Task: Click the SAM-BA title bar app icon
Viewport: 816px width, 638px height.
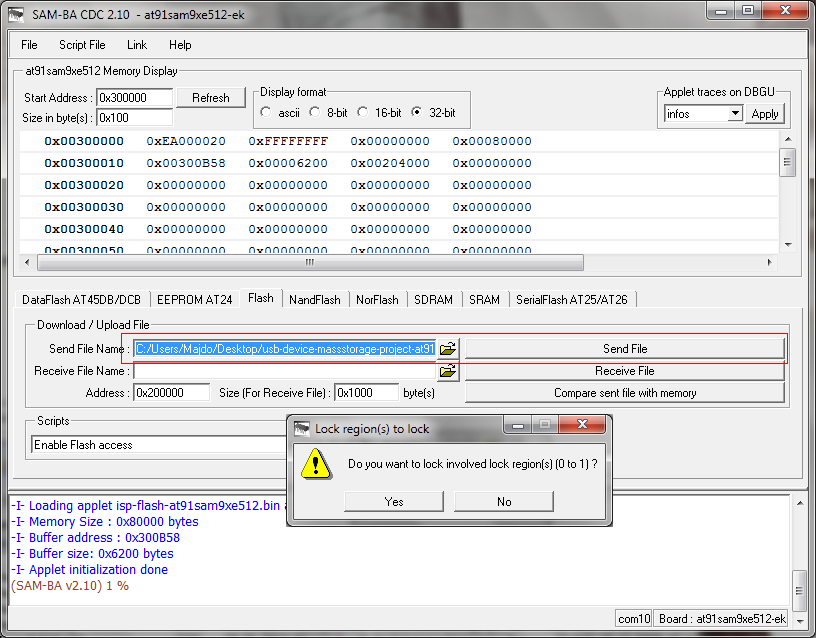Action: [16, 14]
